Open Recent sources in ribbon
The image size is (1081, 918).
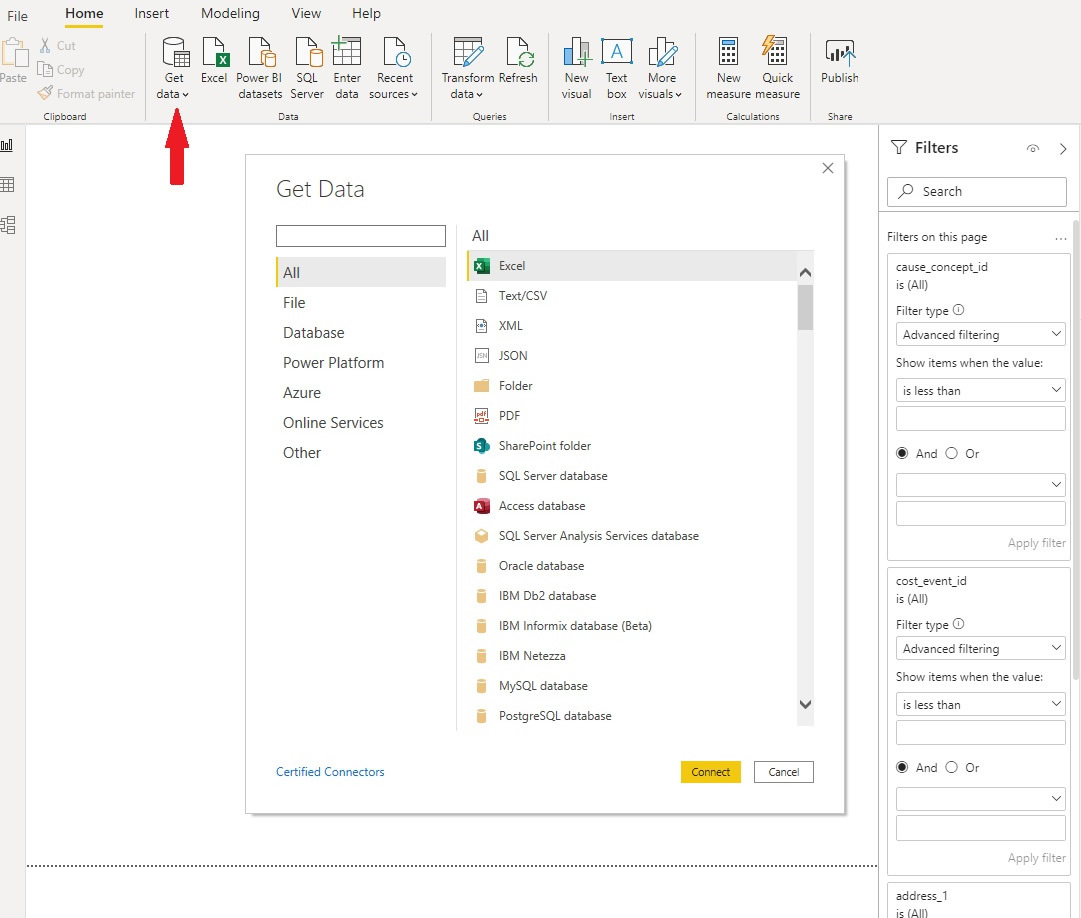click(x=394, y=68)
